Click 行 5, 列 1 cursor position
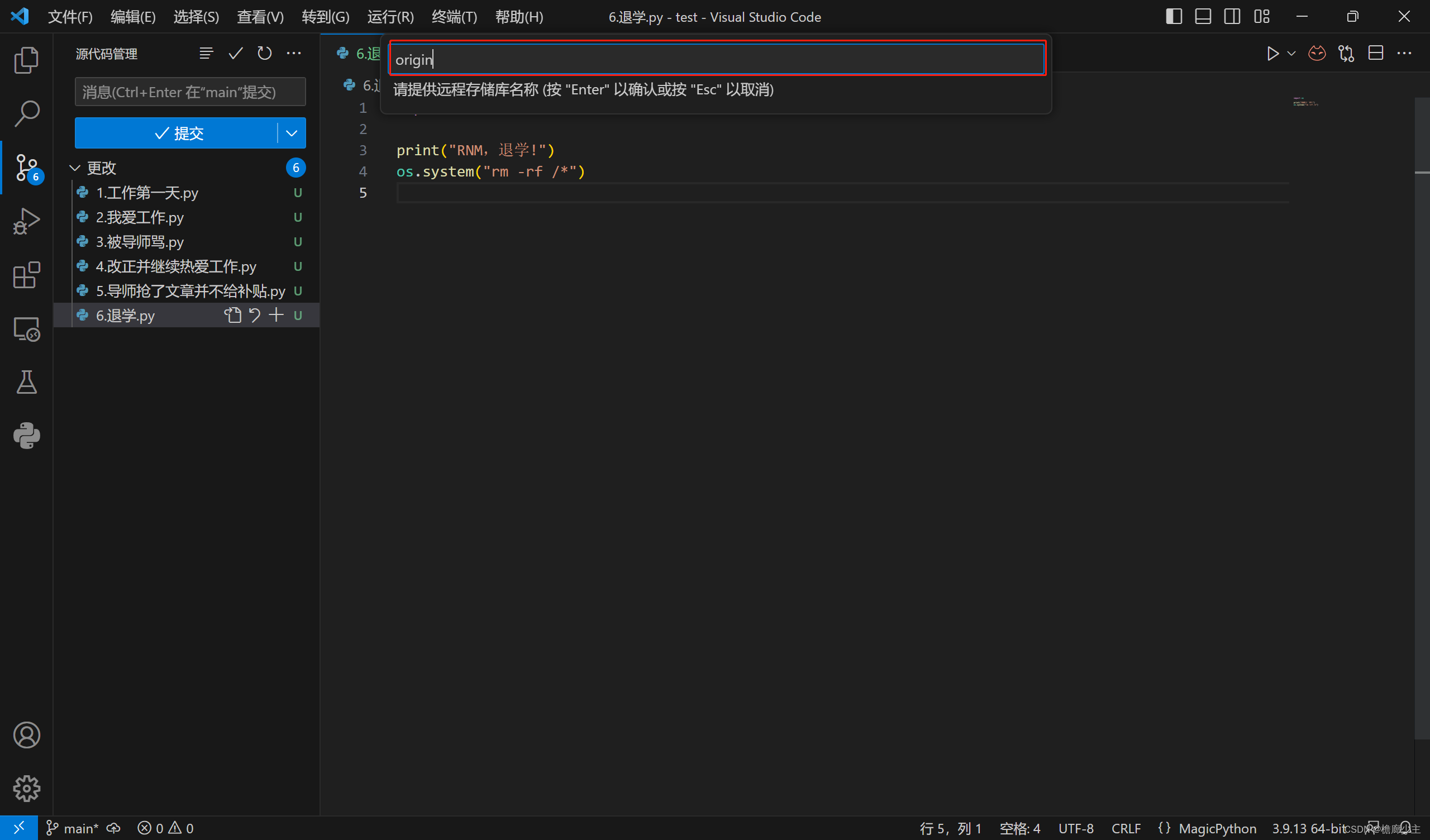 951,828
